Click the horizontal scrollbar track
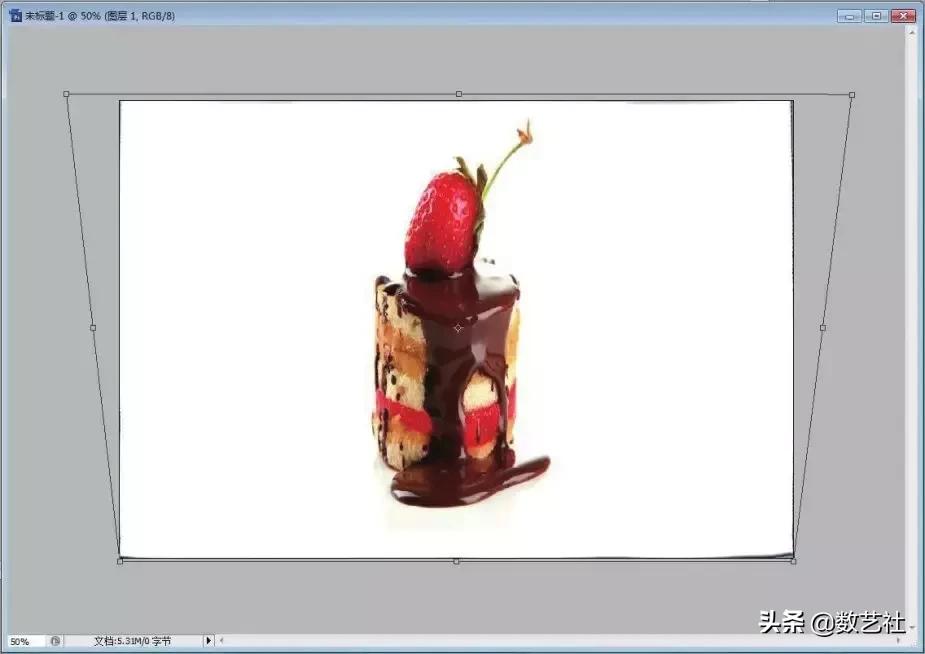This screenshot has height=654, width=925. pyautogui.click(x=560, y=640)
